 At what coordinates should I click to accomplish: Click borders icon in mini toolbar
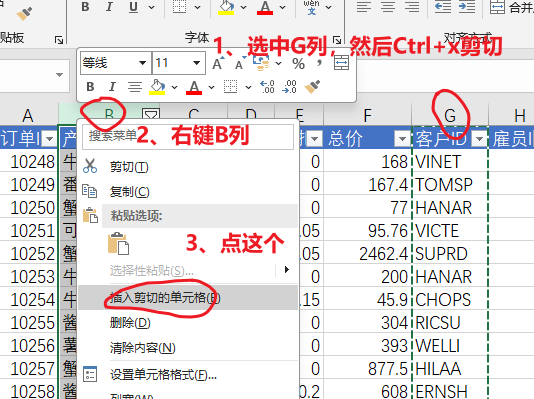[231, 87]
